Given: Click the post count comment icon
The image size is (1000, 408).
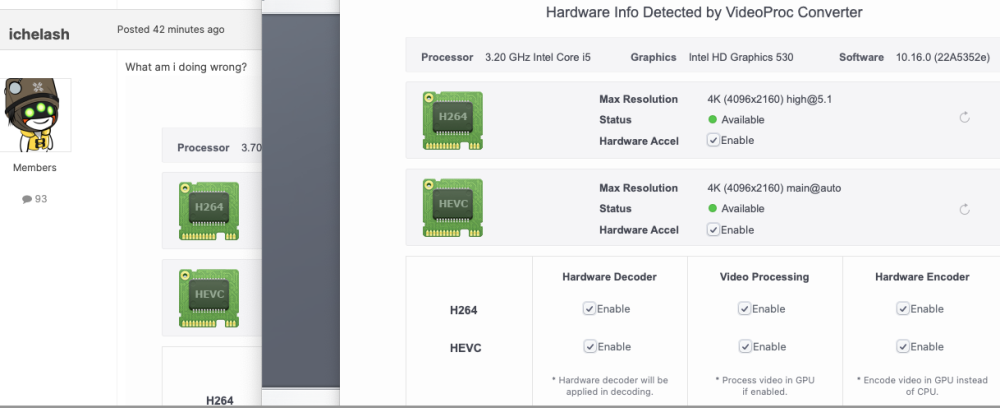Looking at the screenshot, I should point(27,199).
